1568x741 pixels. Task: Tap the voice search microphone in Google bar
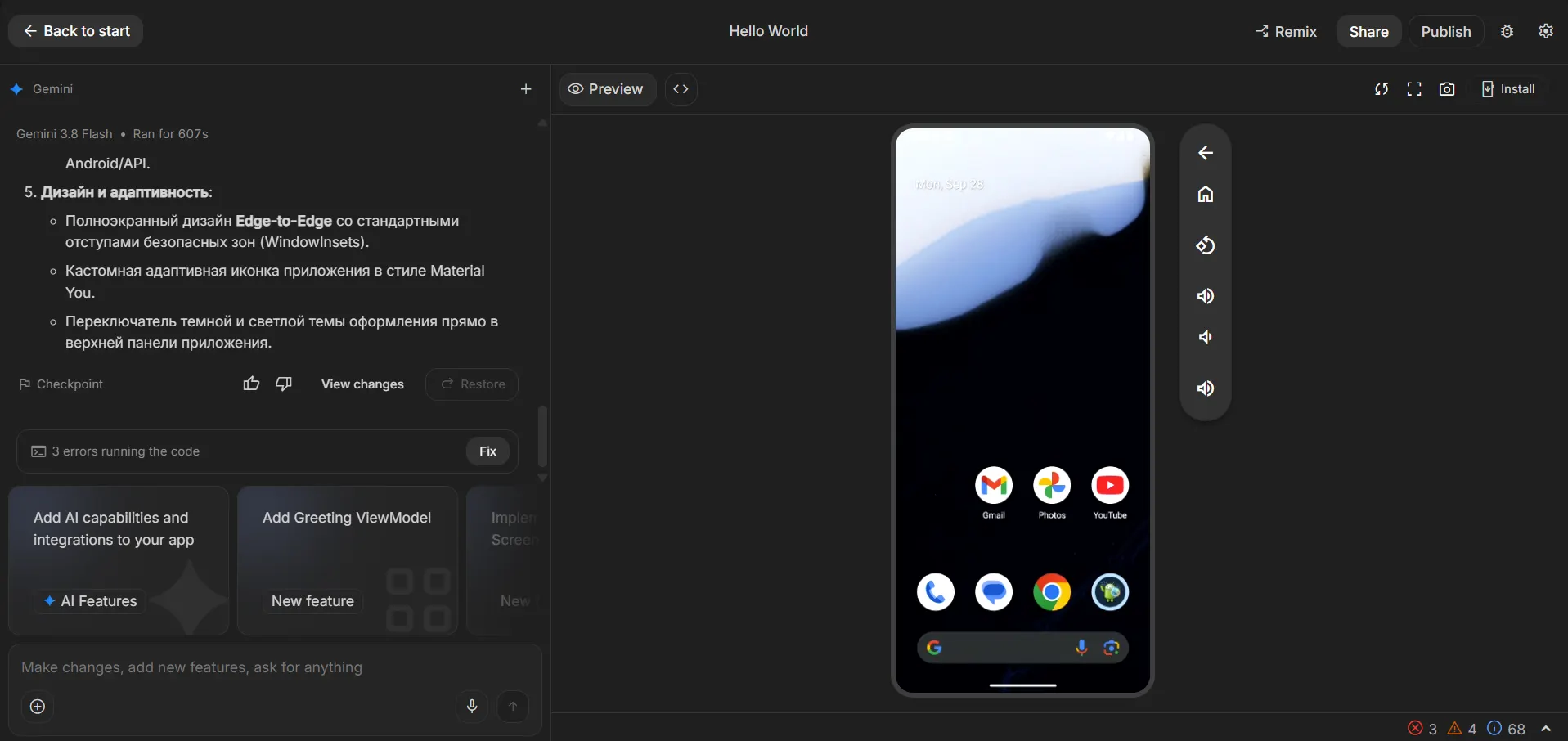point(1081,648)
